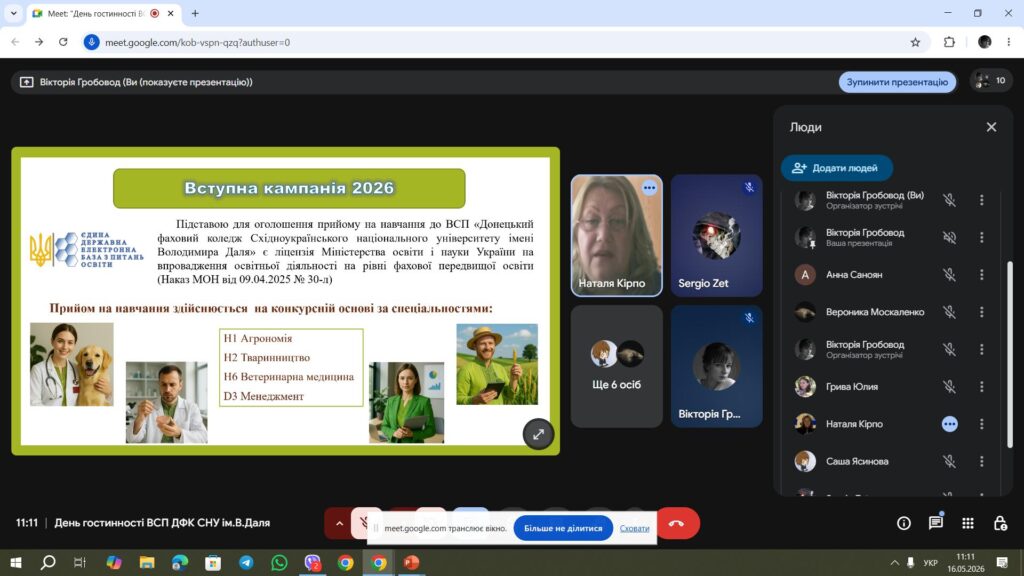Open the chat messages icon

click(936, 523)
